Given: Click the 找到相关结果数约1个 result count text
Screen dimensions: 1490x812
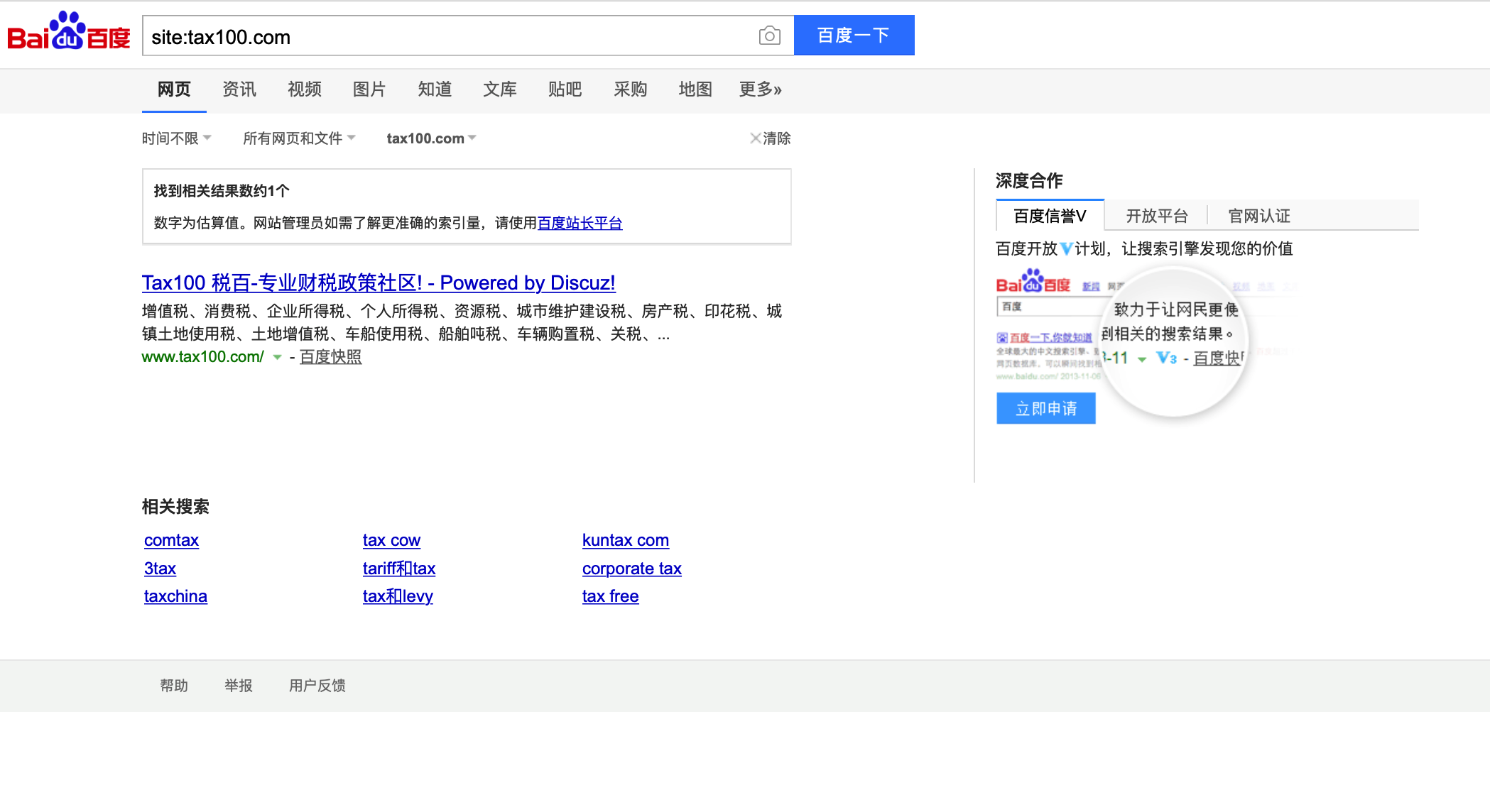Looking at the screenshot, I should coord(222,191).
